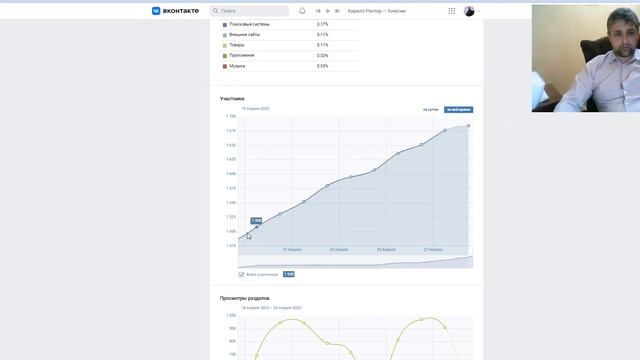Image resolution: width=640 pixels, height=360 pixels.
Task: Toggle the Всего участников checkbox
Action: point(241,274)
